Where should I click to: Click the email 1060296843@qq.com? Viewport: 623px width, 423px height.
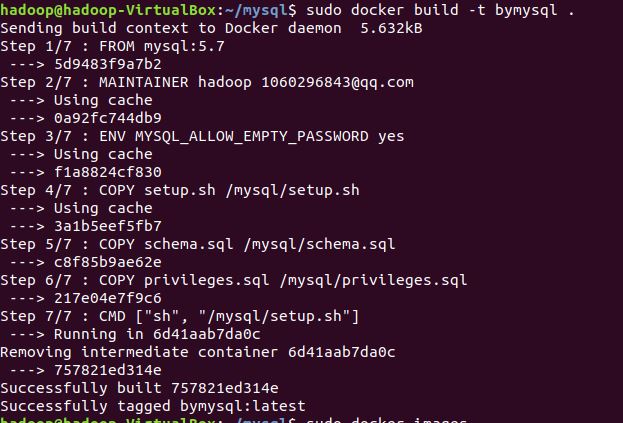coord(337,83)
